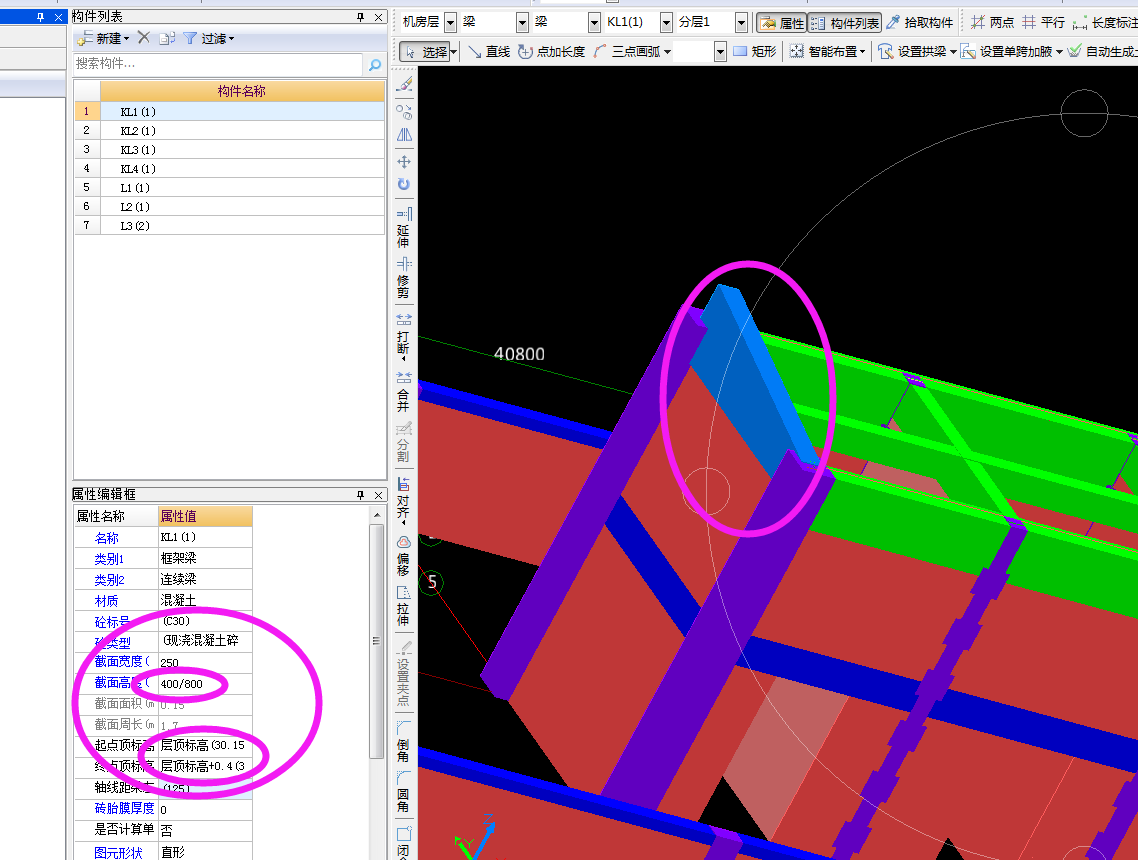Viewport: 1138px width, 860px height.
Task: Click the 平行 parallel axis tool
Action: tap(1043, 22)
